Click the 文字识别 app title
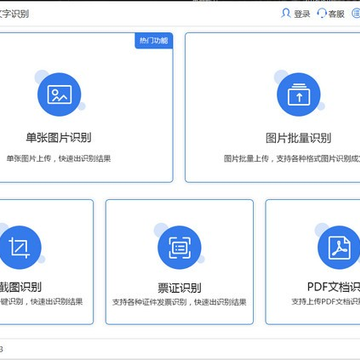Viewport: 360px width, 360px height. tap(14, 14)
